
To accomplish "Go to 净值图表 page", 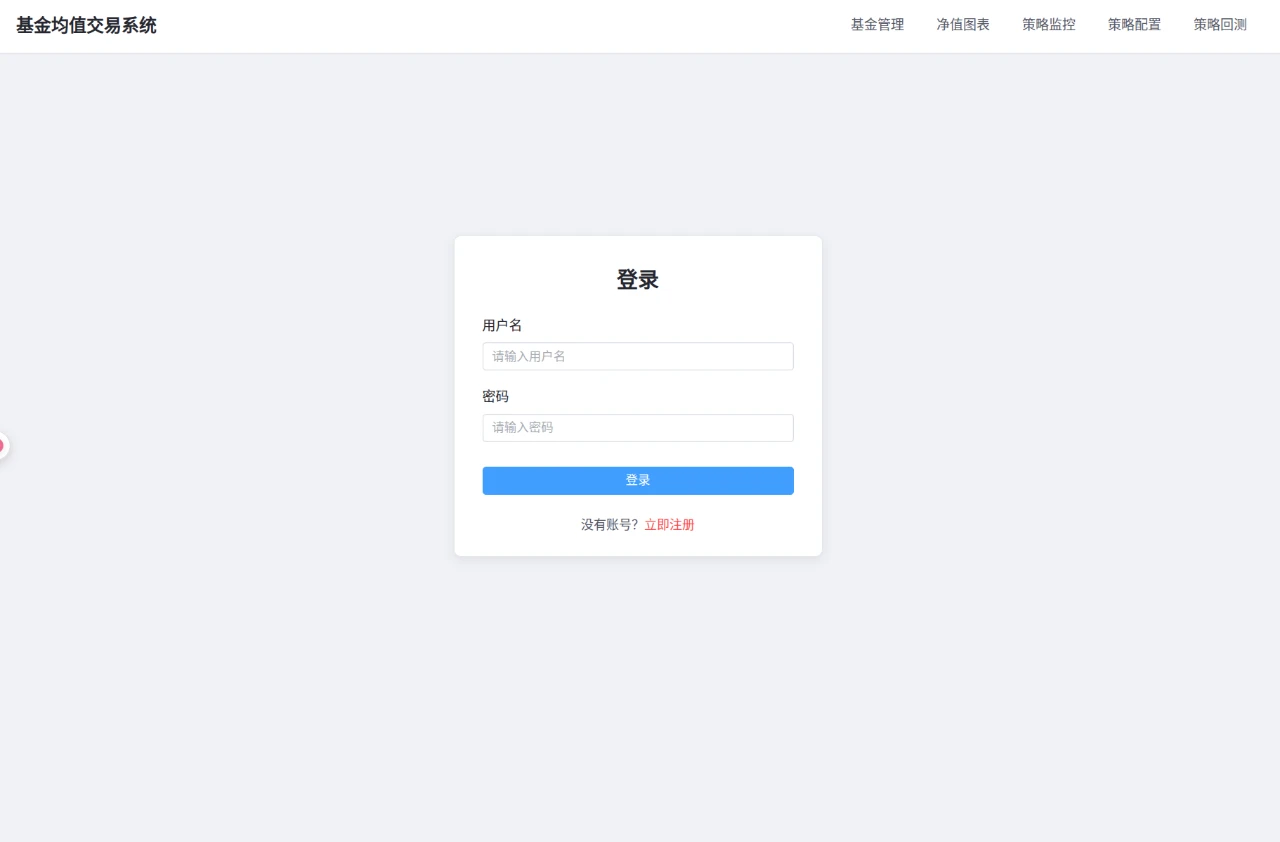I will point(963,25).
